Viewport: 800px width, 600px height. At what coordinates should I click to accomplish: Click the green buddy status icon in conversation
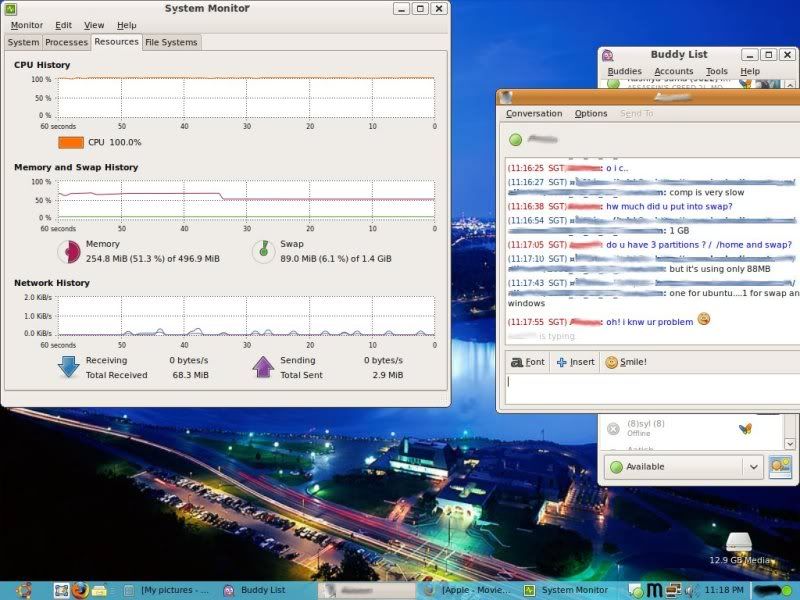point(515,139)
